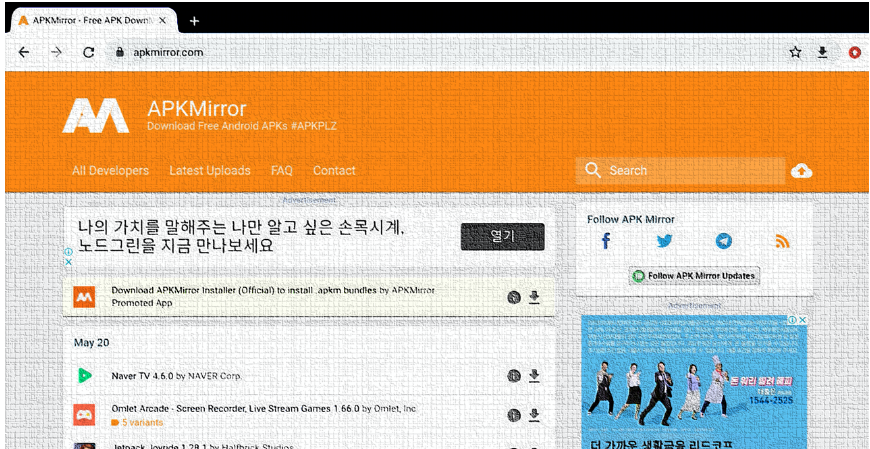Open the APKMirror site title link

point(197,109)
